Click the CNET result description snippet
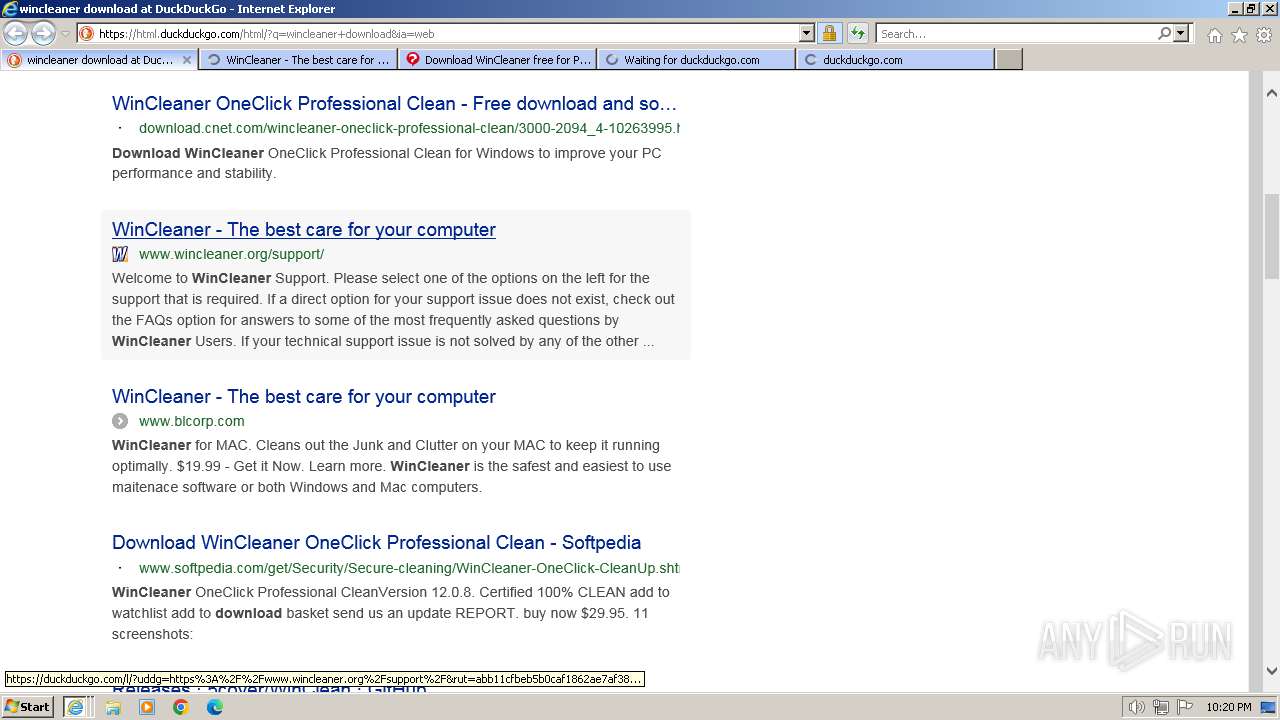 point(386,163)
